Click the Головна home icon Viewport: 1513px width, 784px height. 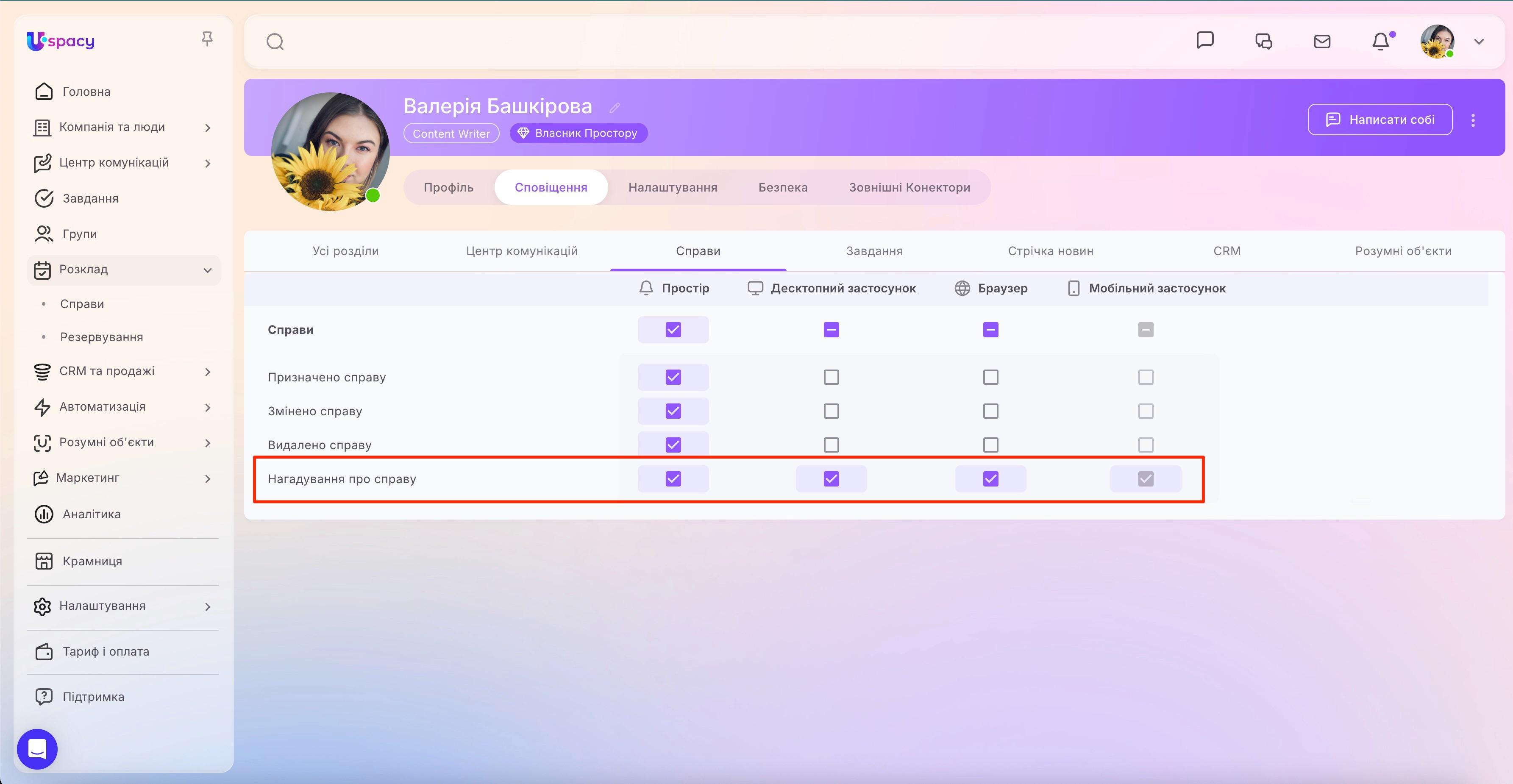point(44,91)
